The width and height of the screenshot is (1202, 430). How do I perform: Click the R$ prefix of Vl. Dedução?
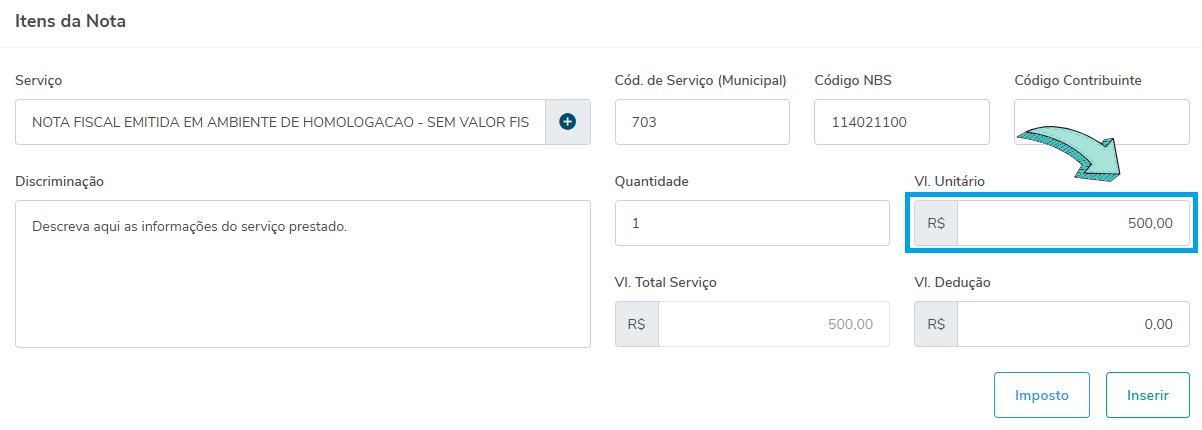[x=936, y=324]
